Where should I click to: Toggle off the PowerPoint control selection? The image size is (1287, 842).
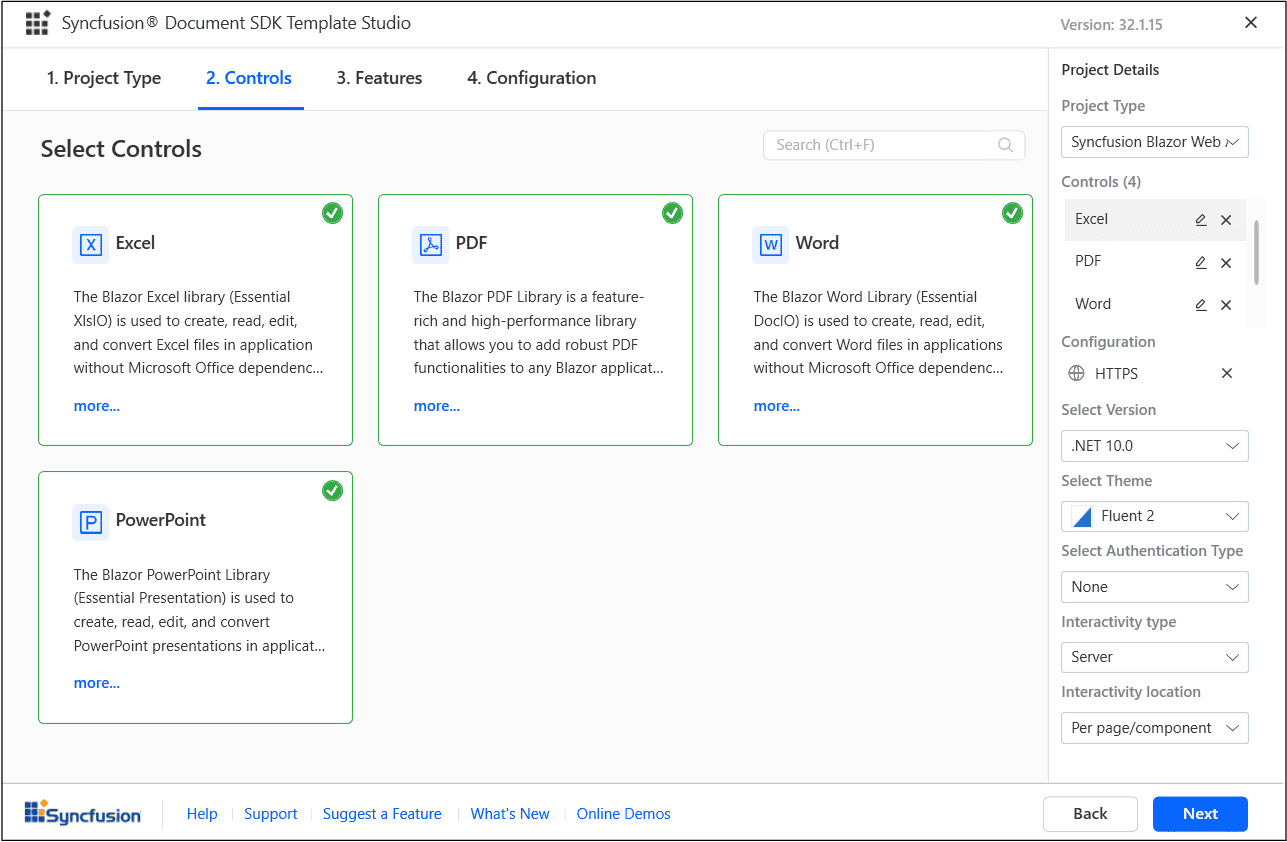[x=332, y=491]
